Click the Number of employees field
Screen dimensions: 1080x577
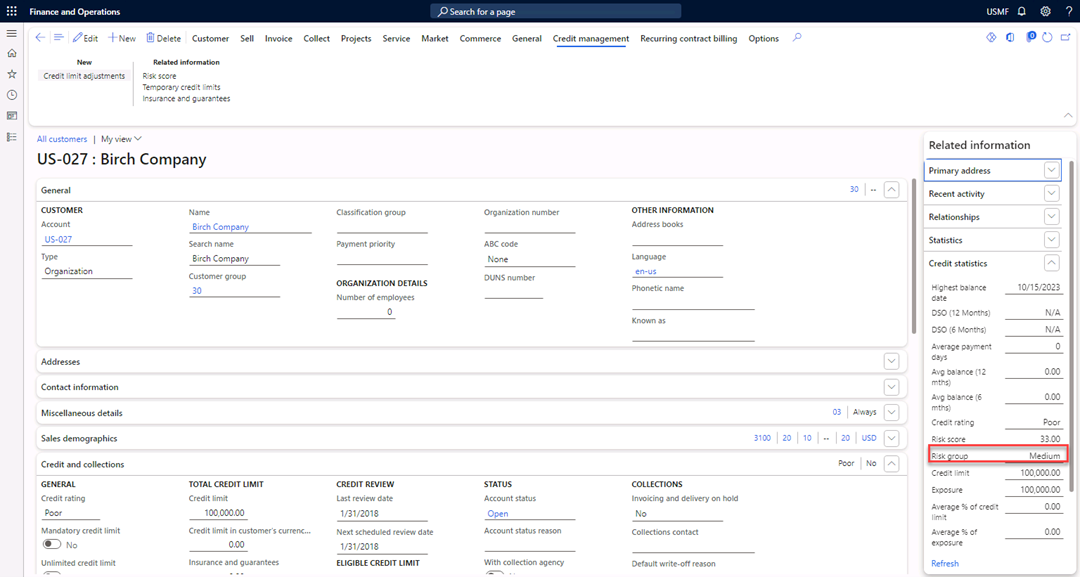[366, 312]
